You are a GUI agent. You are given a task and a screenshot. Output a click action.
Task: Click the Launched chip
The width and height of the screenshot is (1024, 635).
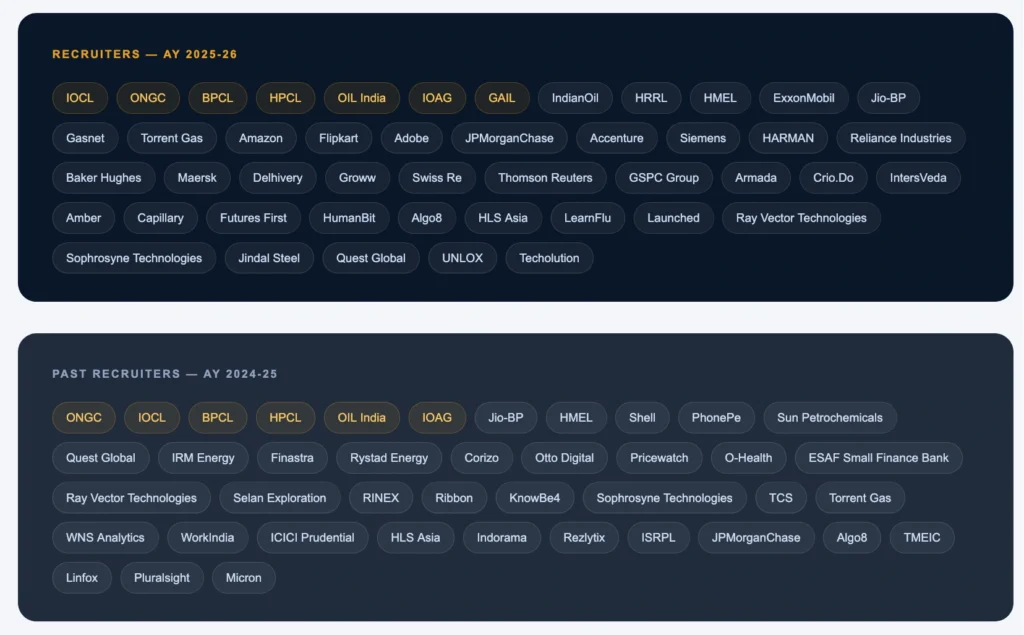tap(673, 218)
